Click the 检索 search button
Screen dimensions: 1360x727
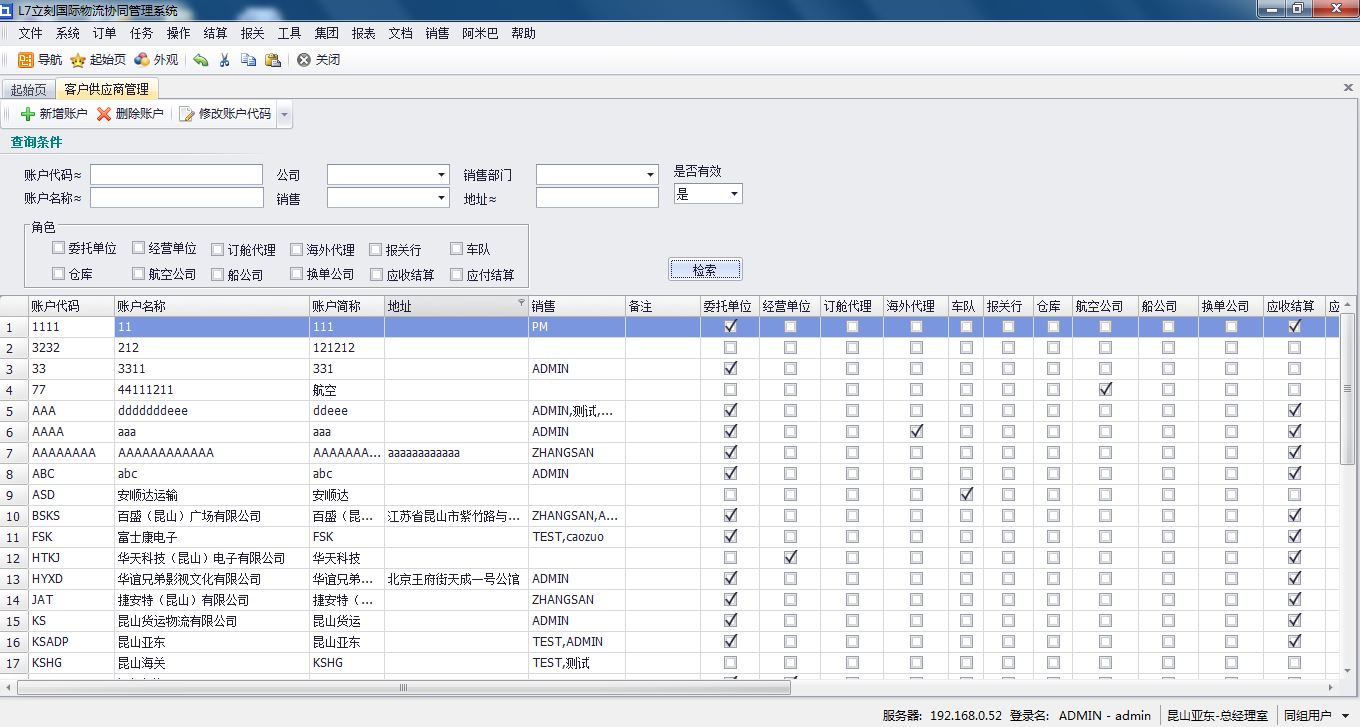click(x=705, y=270)
